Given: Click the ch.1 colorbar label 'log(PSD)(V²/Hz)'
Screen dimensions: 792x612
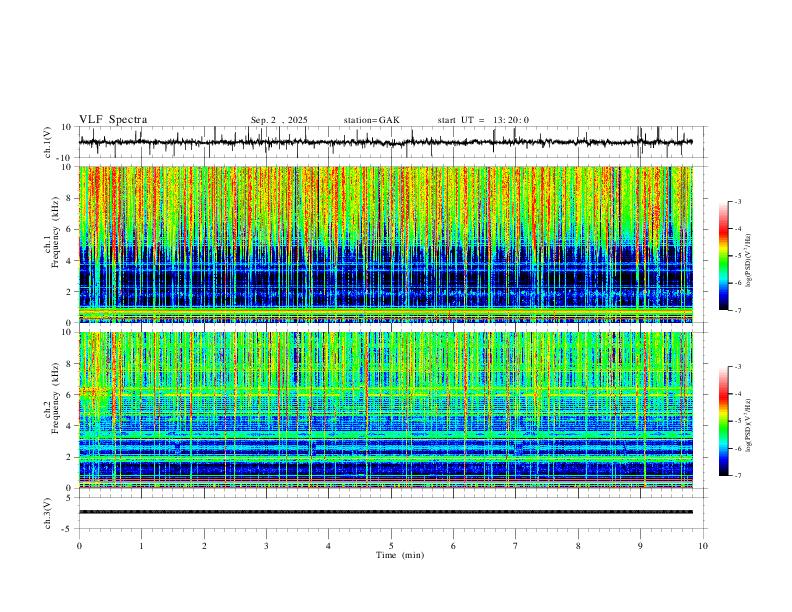Looking at the screenshot, I should pos(749,261).
